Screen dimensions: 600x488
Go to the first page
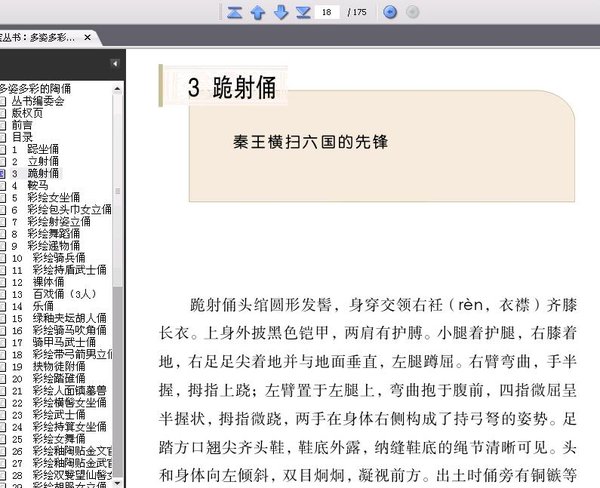[x=234, y=12]
